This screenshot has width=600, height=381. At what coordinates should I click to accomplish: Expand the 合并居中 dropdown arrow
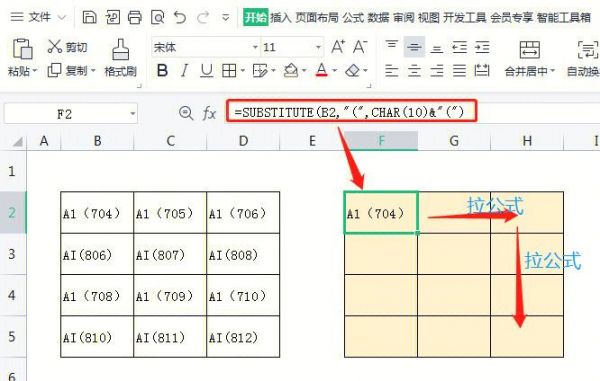[x=553, y=71]
